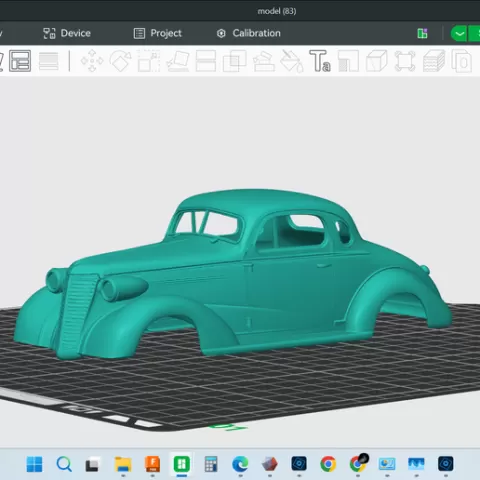Click the square with corner handles icon

[x=405, y=61]
